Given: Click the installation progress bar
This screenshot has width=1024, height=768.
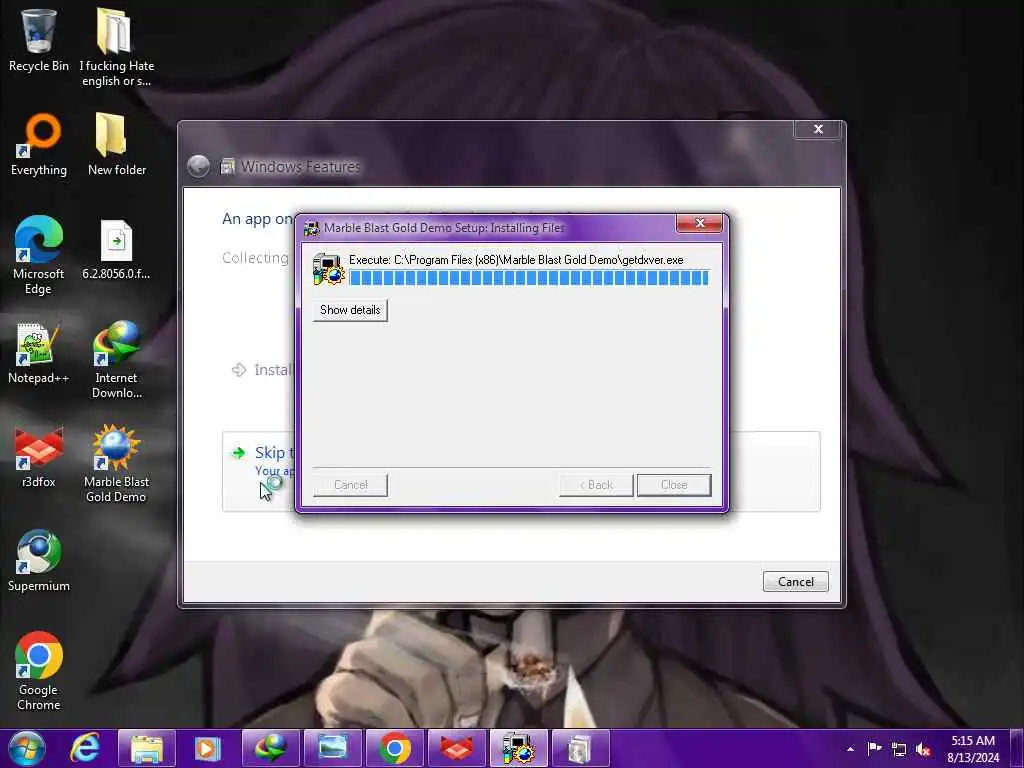Looking at the screenshot, I should [x=529, y=278].
